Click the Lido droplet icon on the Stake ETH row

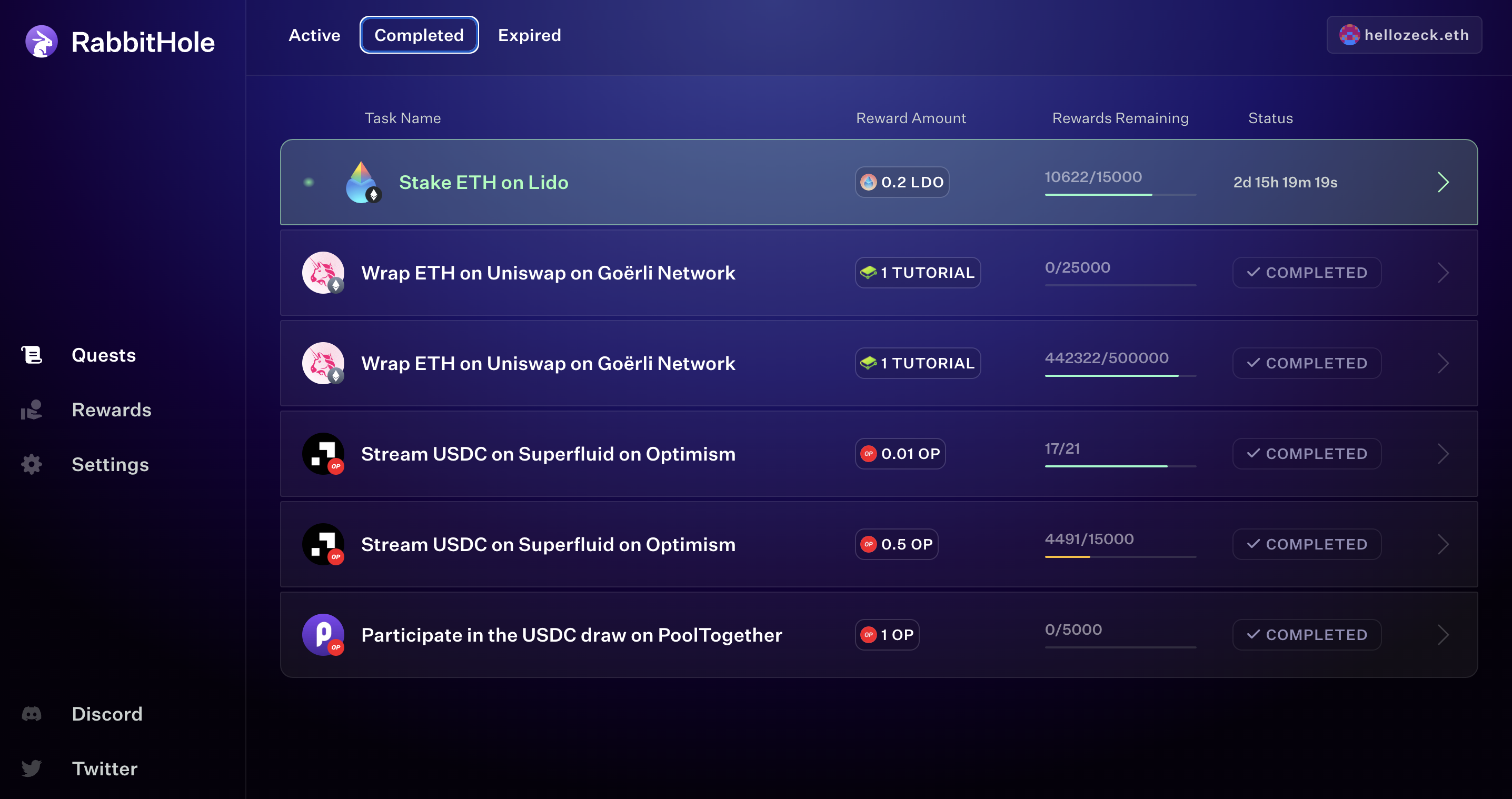(362, 183)
